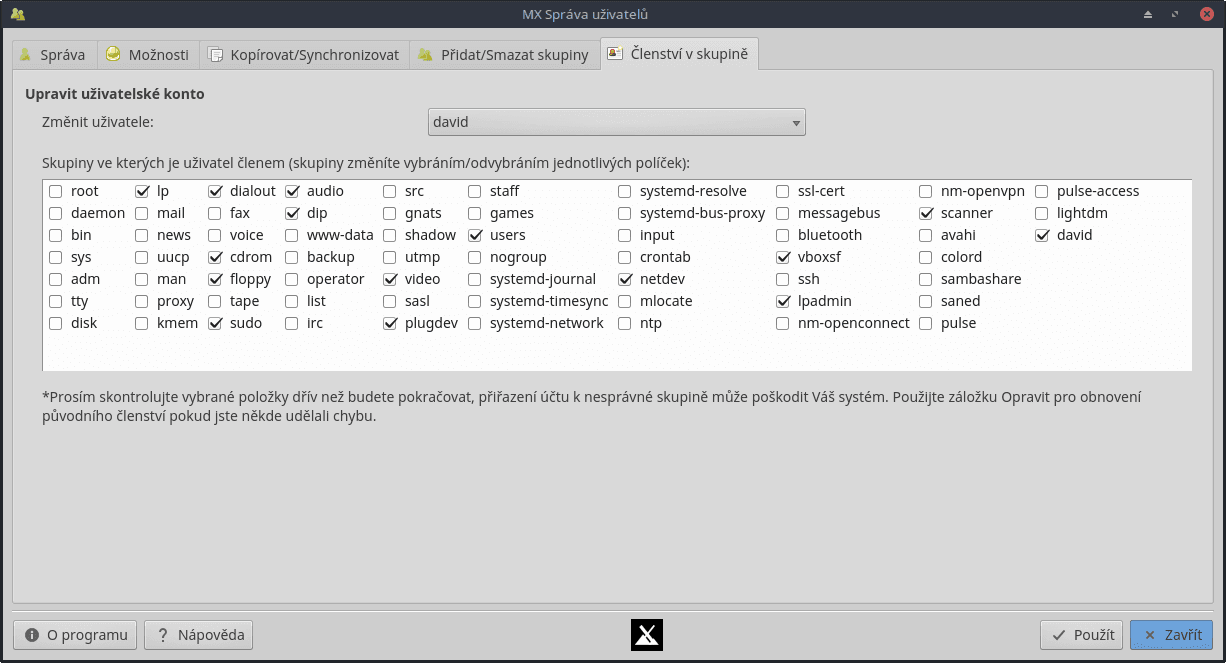The image size is (1226, 663).
Task: Click the duck icon on the Možnosti tab
Action: coord(113,55)
